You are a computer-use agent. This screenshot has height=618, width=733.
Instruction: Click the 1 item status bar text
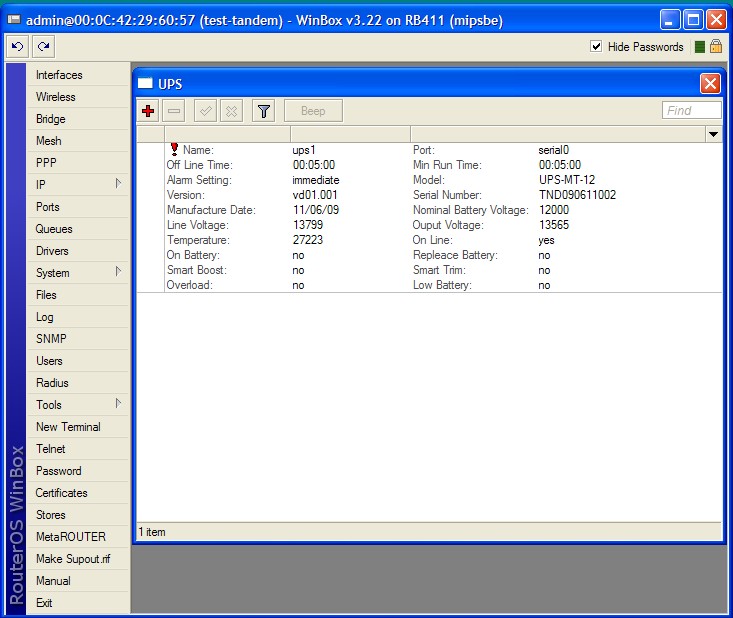pos(152,532)
